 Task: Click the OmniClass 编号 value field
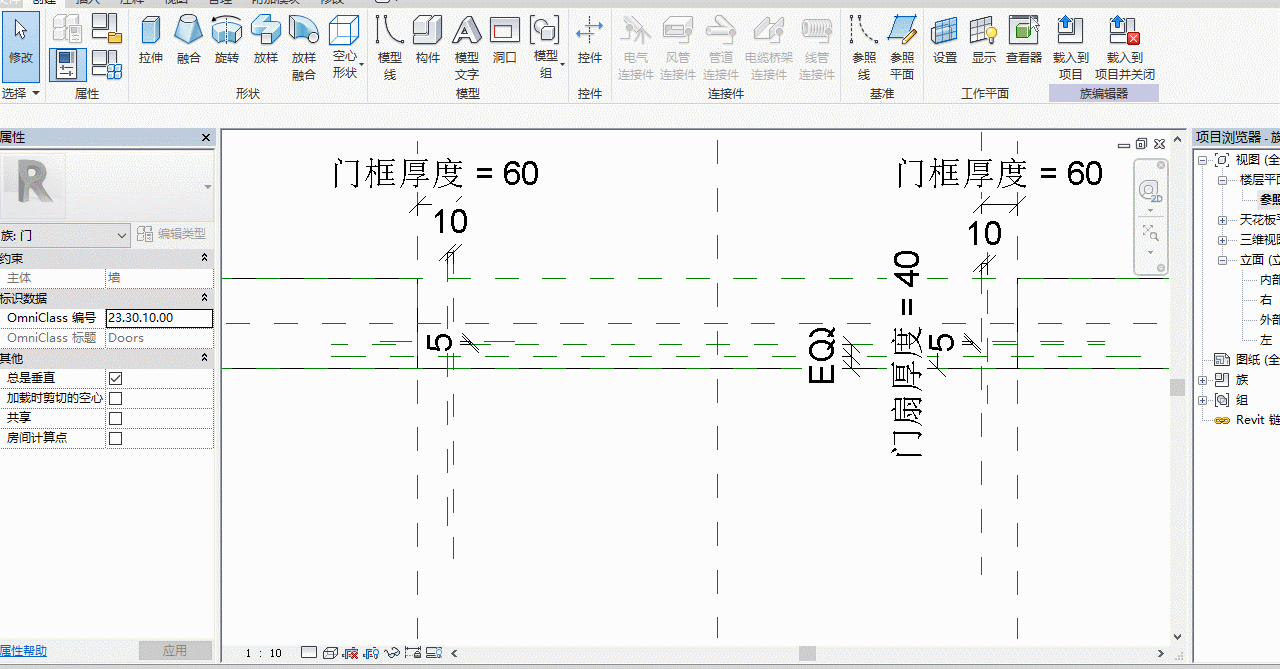[x=159, y=318]
